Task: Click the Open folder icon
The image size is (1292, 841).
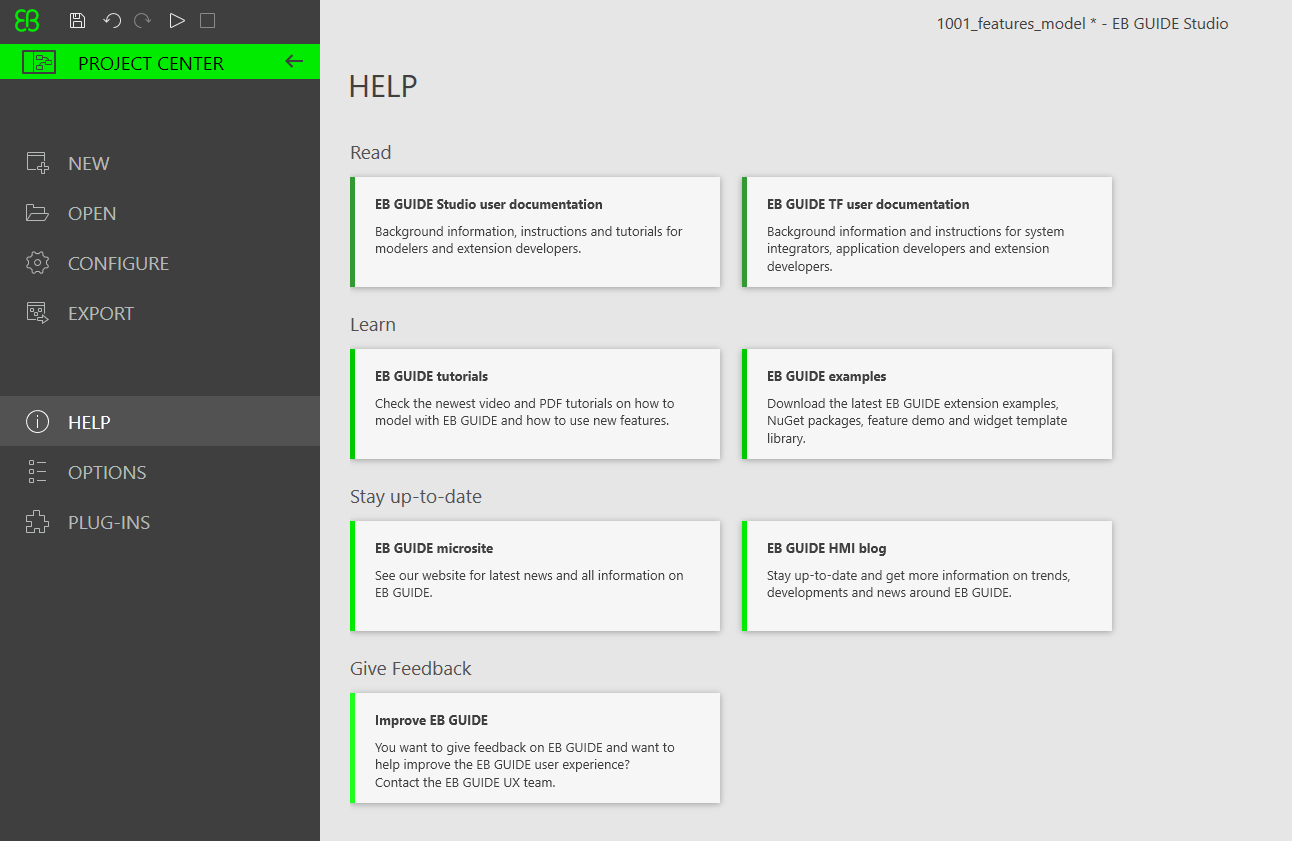Action: point(37,213)
